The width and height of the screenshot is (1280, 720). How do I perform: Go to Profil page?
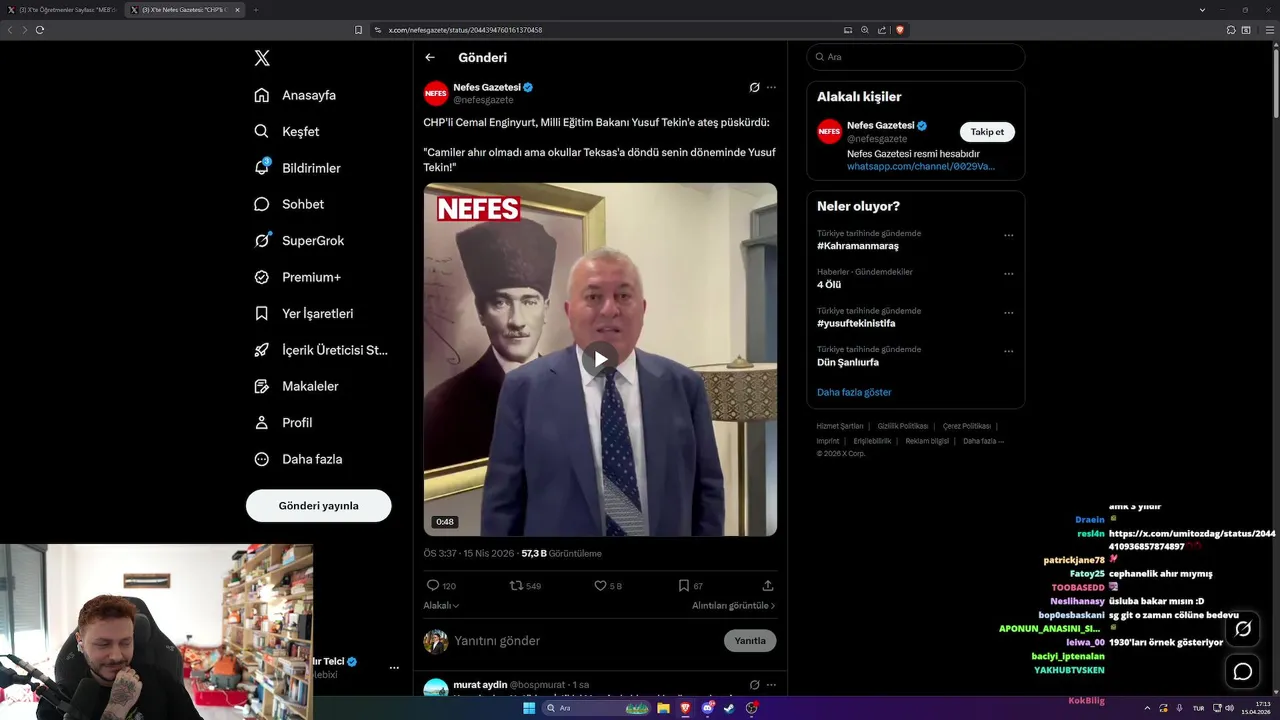tap(283, 422)
